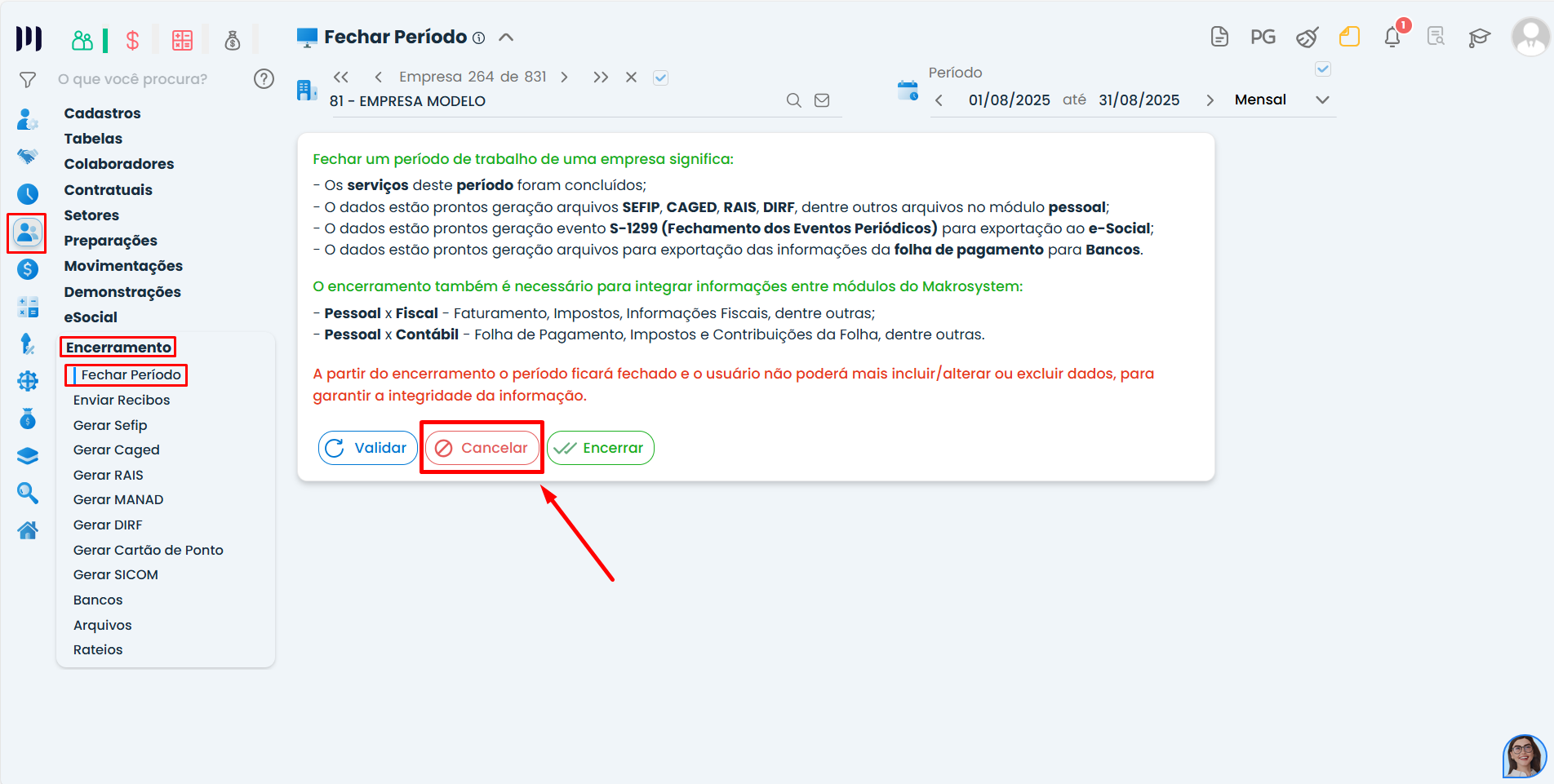Image resolution: width=1554 pixels, height=784 pixels.
Task: Open the virtual assistant chat avatar
Action: click(x=1524, y=756)
